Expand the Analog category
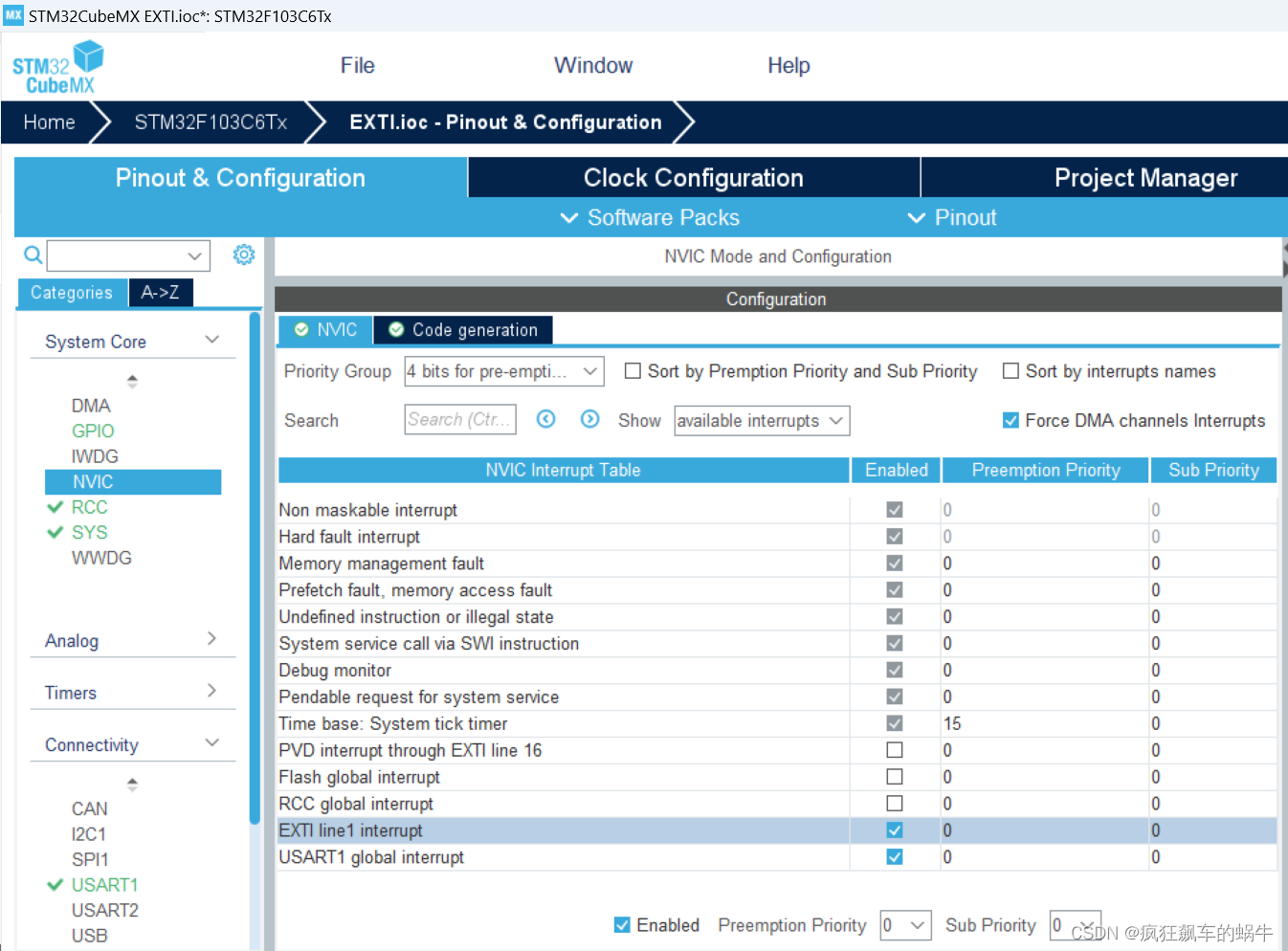This screenshot has height=951, width=1288. [212, 639]
